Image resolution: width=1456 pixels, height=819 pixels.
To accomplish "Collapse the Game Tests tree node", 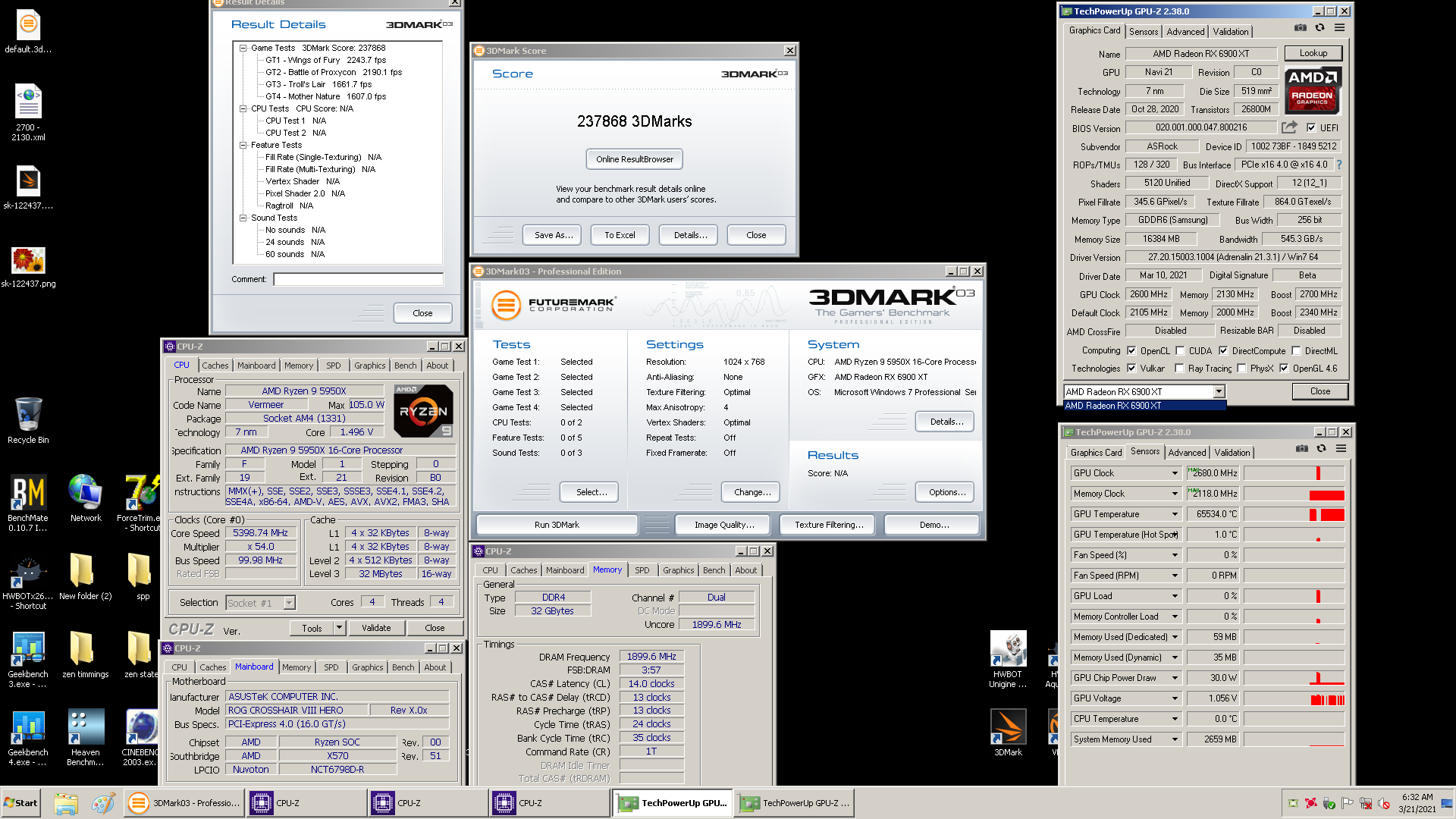I will click(x=243, y=48).
